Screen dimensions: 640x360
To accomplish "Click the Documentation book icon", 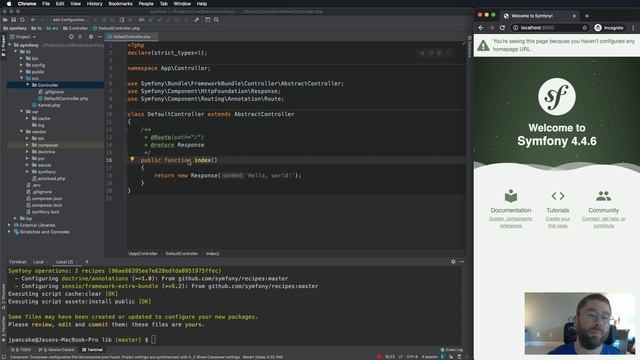I will click(511, 196).
